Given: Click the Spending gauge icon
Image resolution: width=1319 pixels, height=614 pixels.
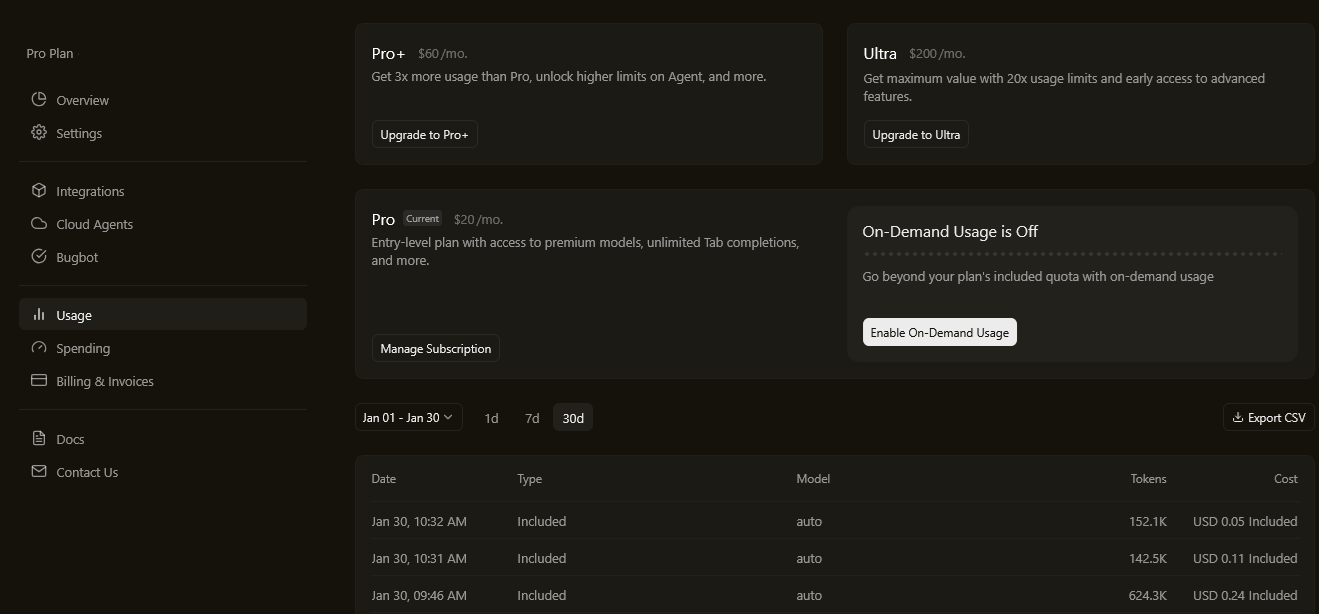Looking at the screenshot, I should [x=39, y=348].
